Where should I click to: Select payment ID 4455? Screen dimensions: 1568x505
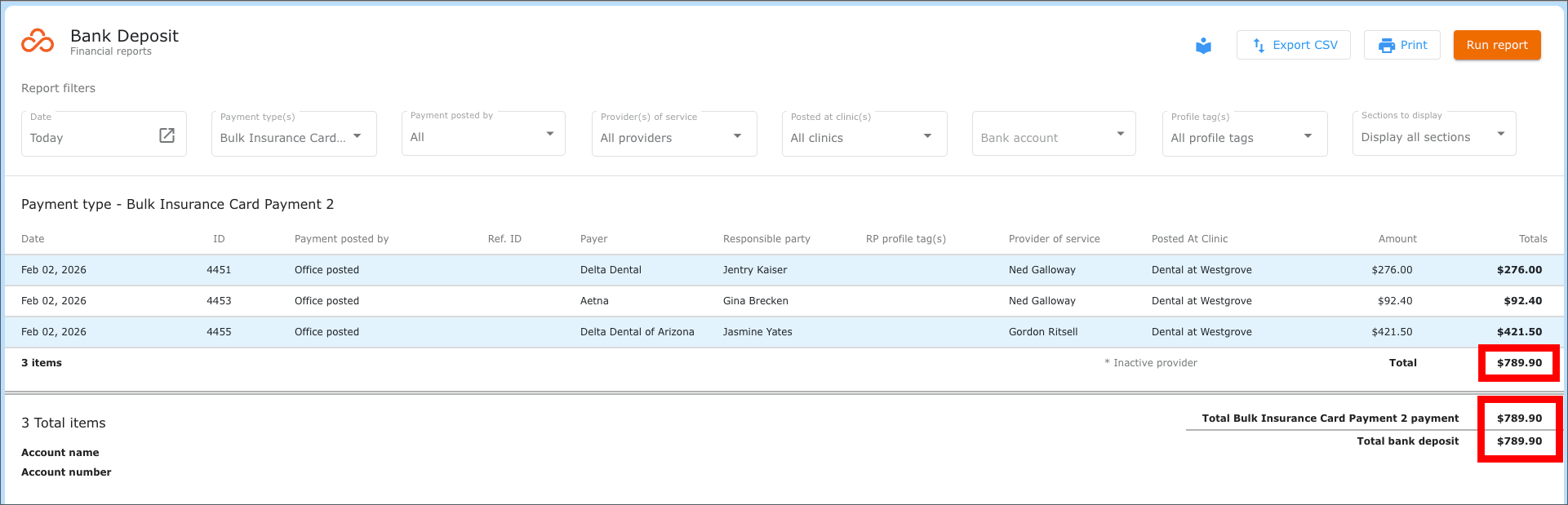(219, 332)
